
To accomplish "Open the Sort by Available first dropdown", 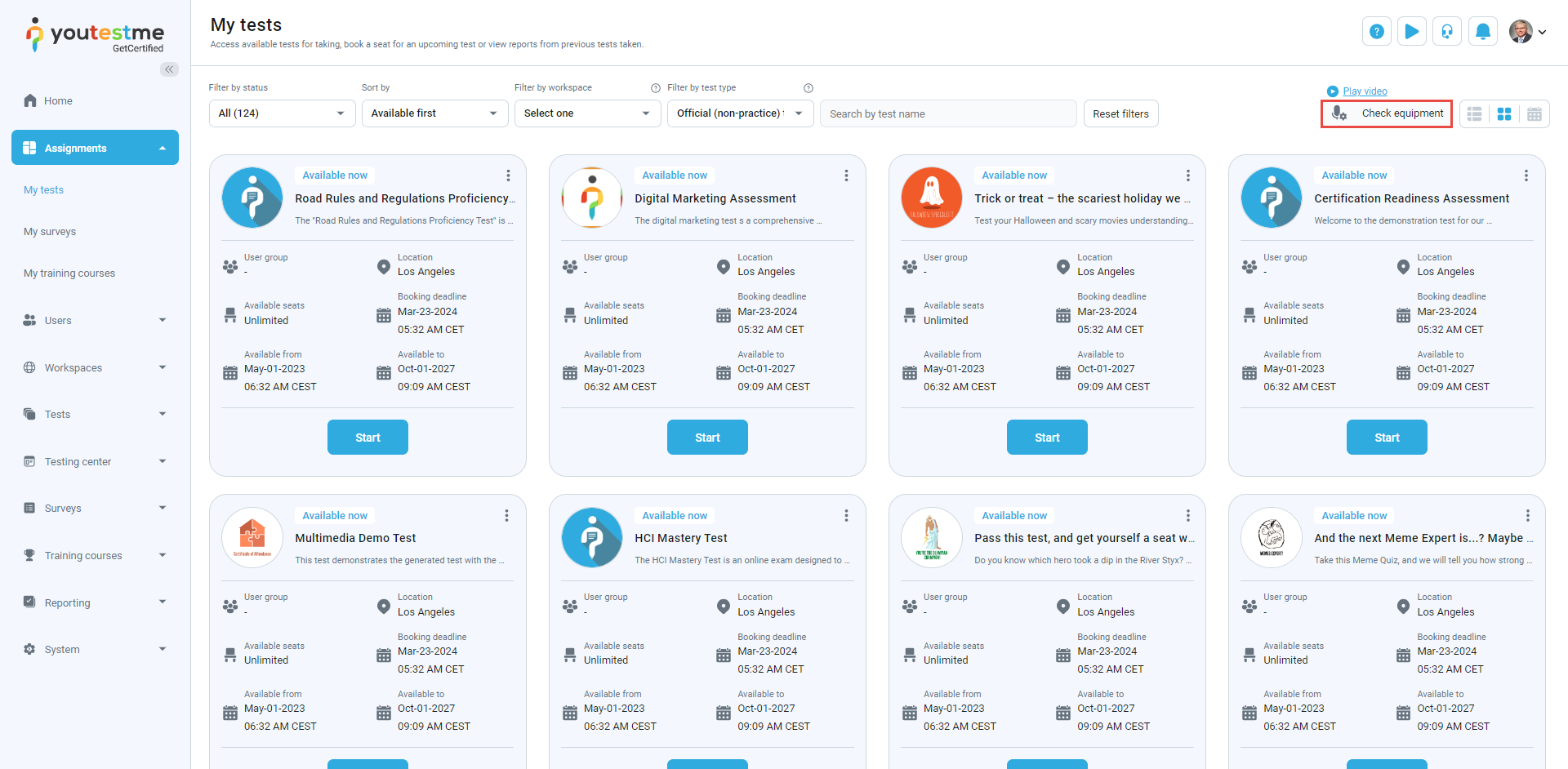I will [434, 113].
